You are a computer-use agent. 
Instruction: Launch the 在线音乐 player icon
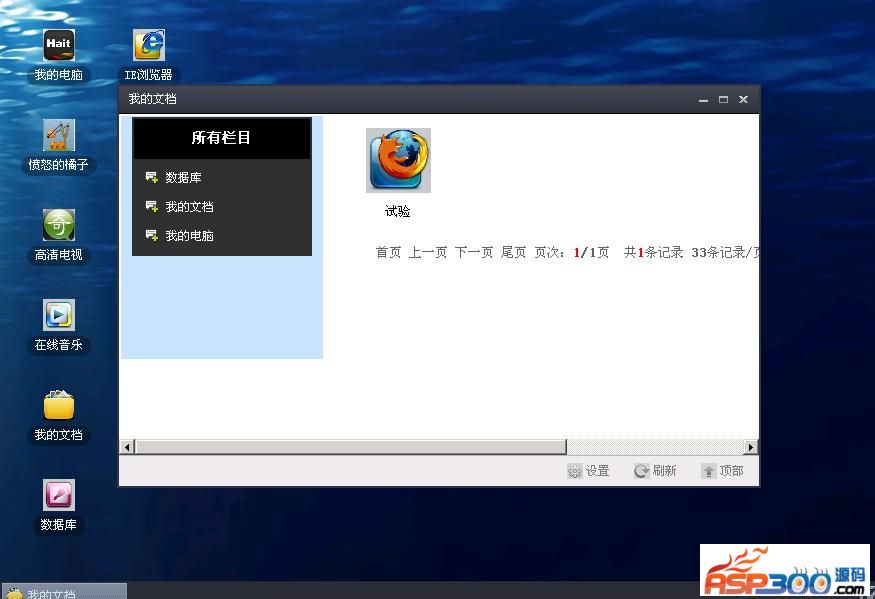[59, 316]
